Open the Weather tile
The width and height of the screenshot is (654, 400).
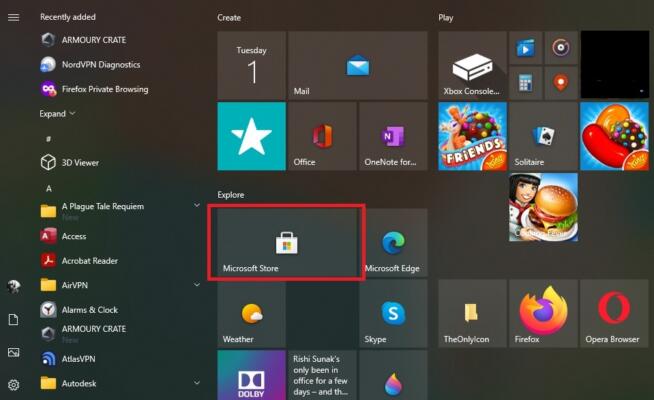[x=252, y=314]
